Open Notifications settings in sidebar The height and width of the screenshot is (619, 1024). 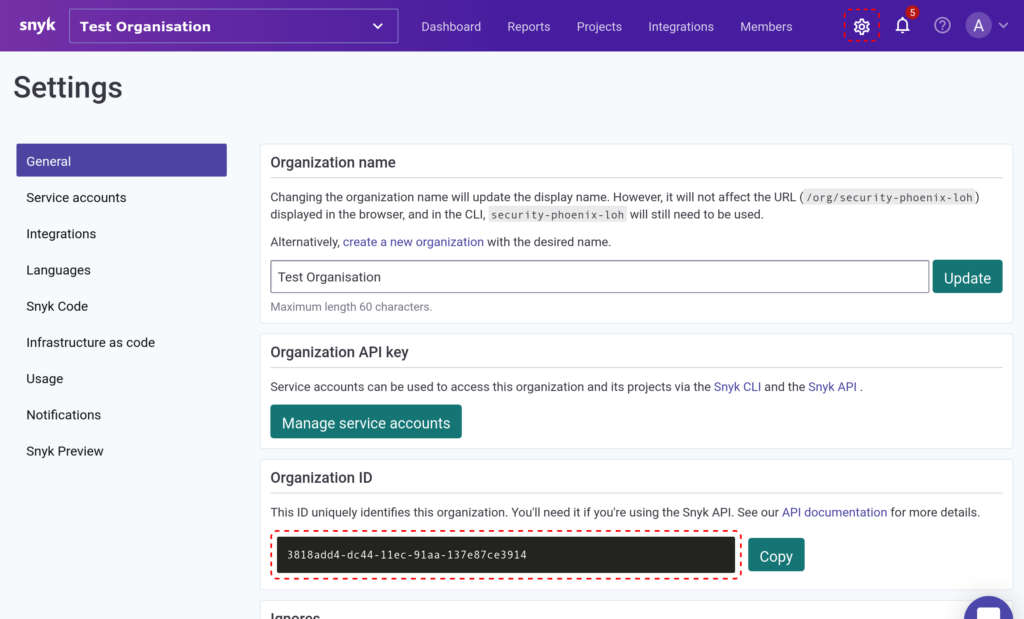point(63,415)
